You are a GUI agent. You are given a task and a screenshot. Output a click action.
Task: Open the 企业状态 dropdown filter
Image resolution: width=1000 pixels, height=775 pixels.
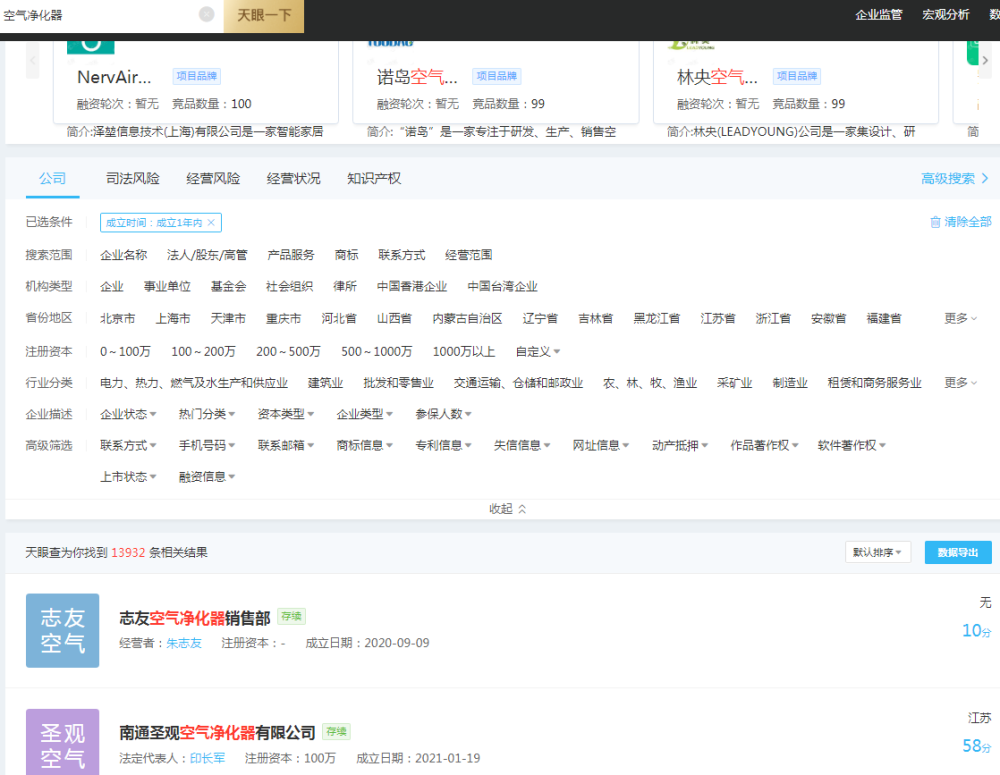coord(128,414)
